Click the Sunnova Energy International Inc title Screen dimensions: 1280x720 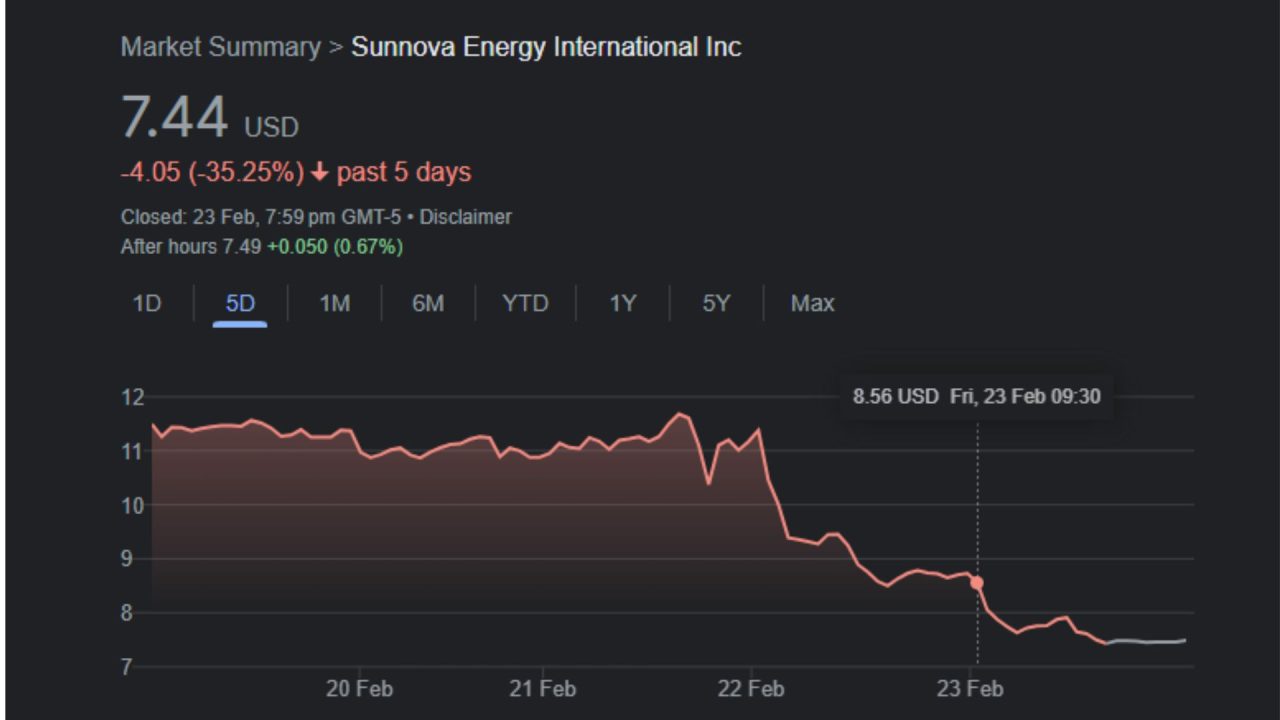(546, 47)
